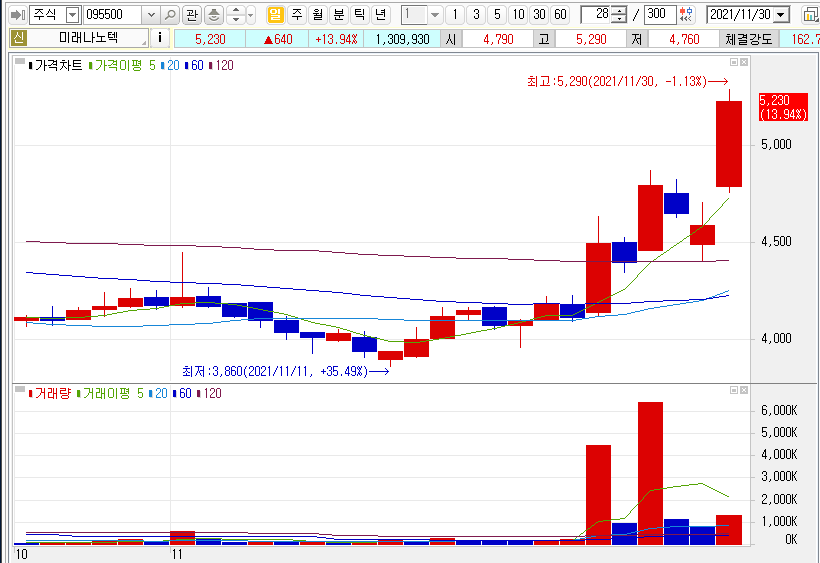
Task: Select the 일 daily chart period
Action: 275,15
